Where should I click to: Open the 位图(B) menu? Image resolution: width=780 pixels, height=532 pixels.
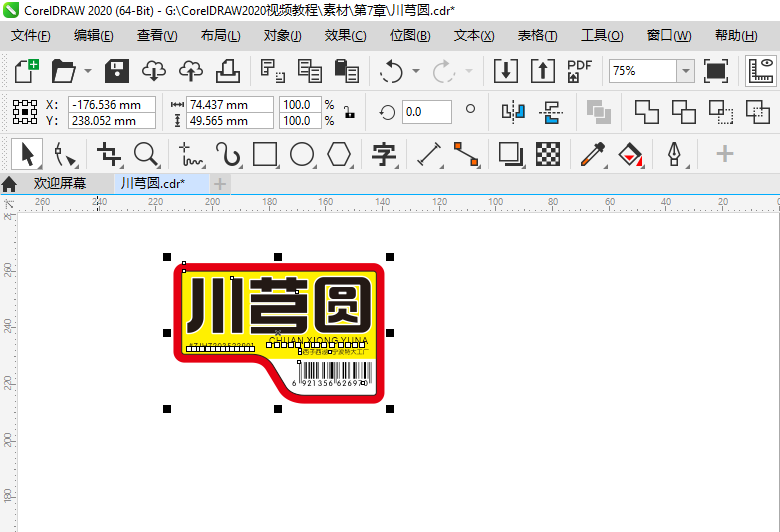click(x=410, y=36)
